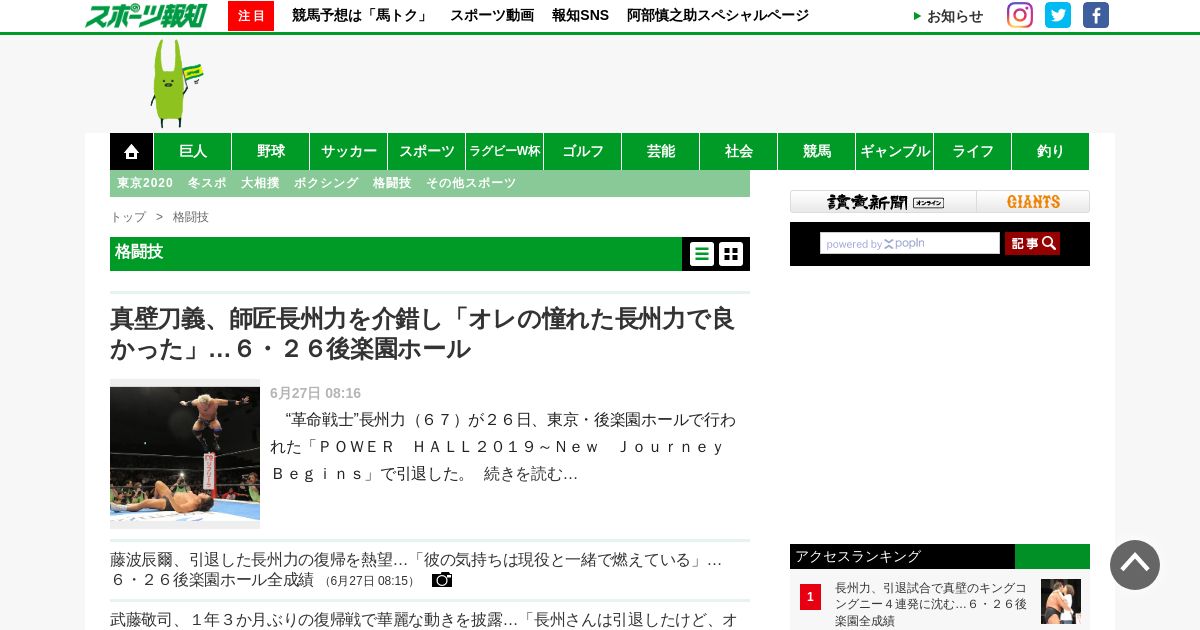Click the red 注目 label
1200x630 pixels.
pos(251,16)
